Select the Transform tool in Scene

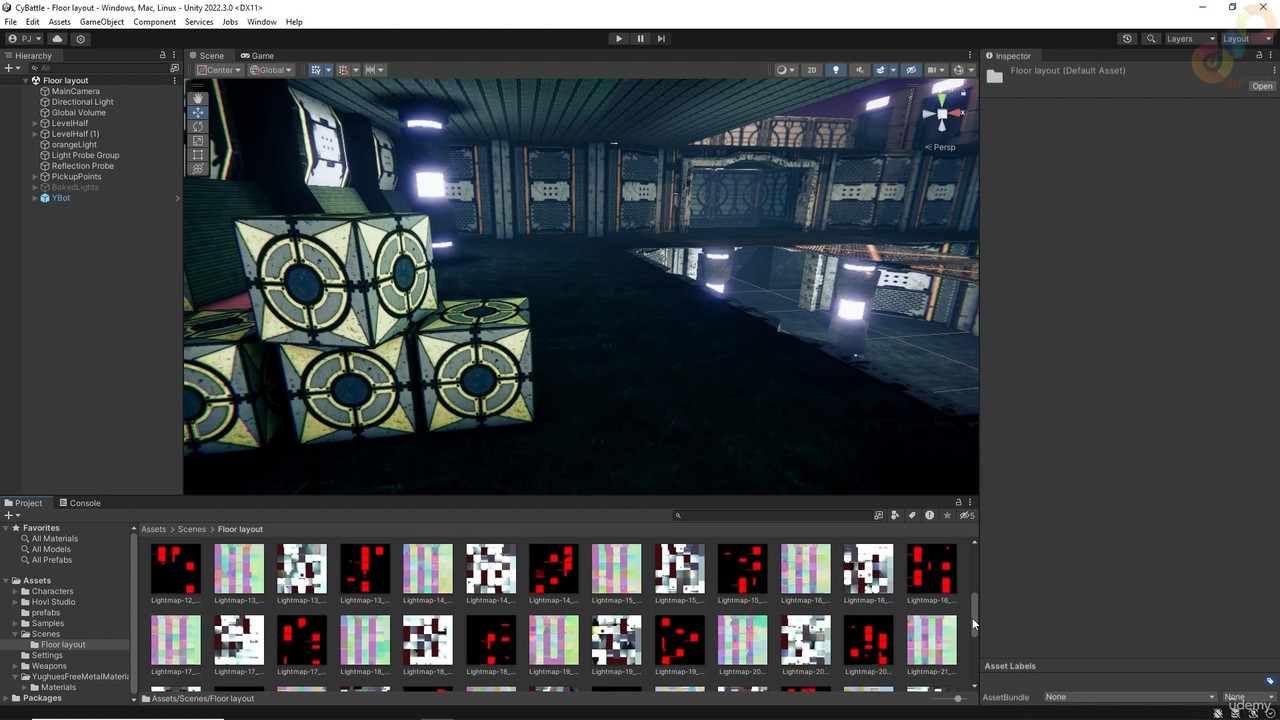[197, 169]
